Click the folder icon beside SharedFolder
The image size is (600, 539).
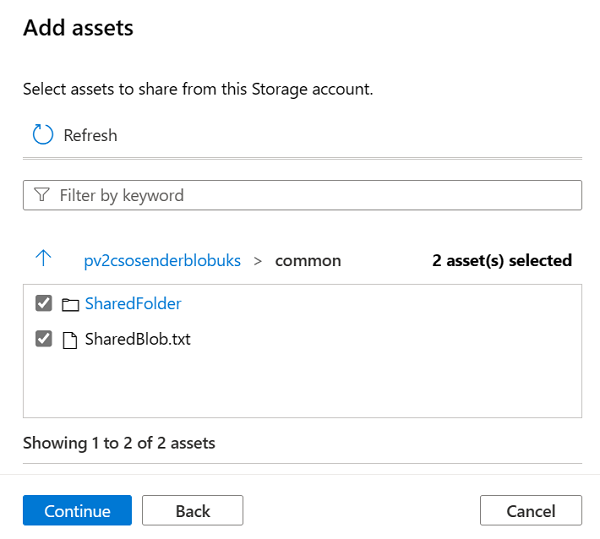coord(70,304)
